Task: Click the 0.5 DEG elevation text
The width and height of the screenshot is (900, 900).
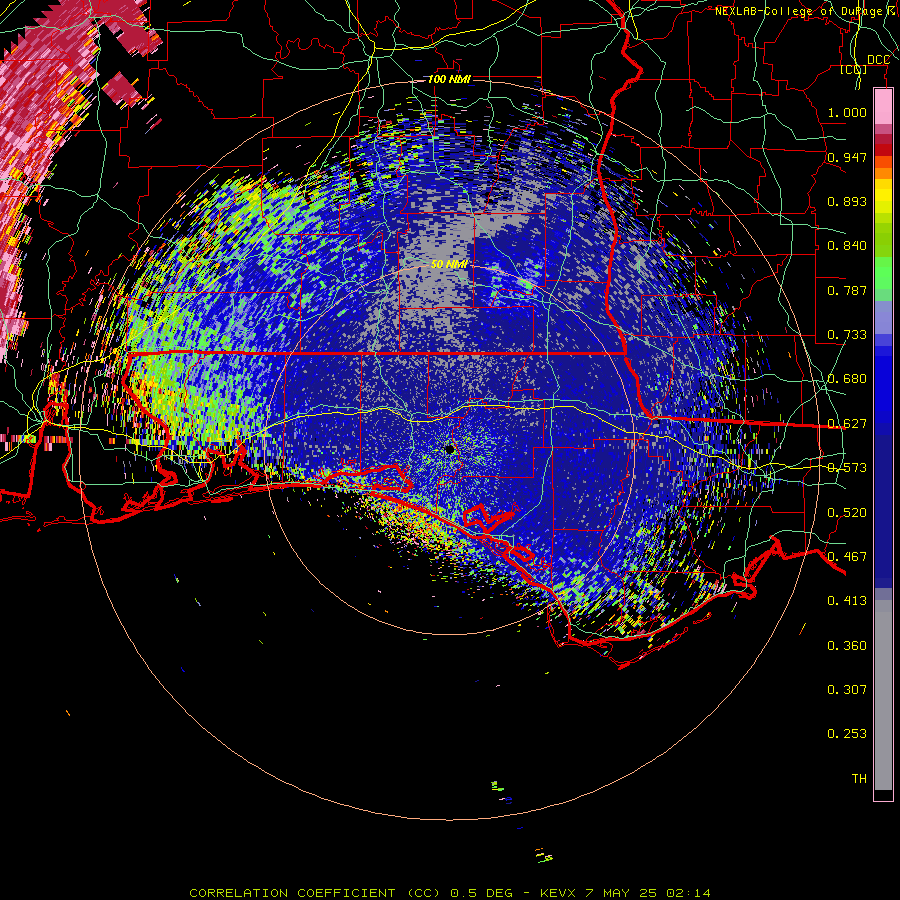Action: [482, 893]
